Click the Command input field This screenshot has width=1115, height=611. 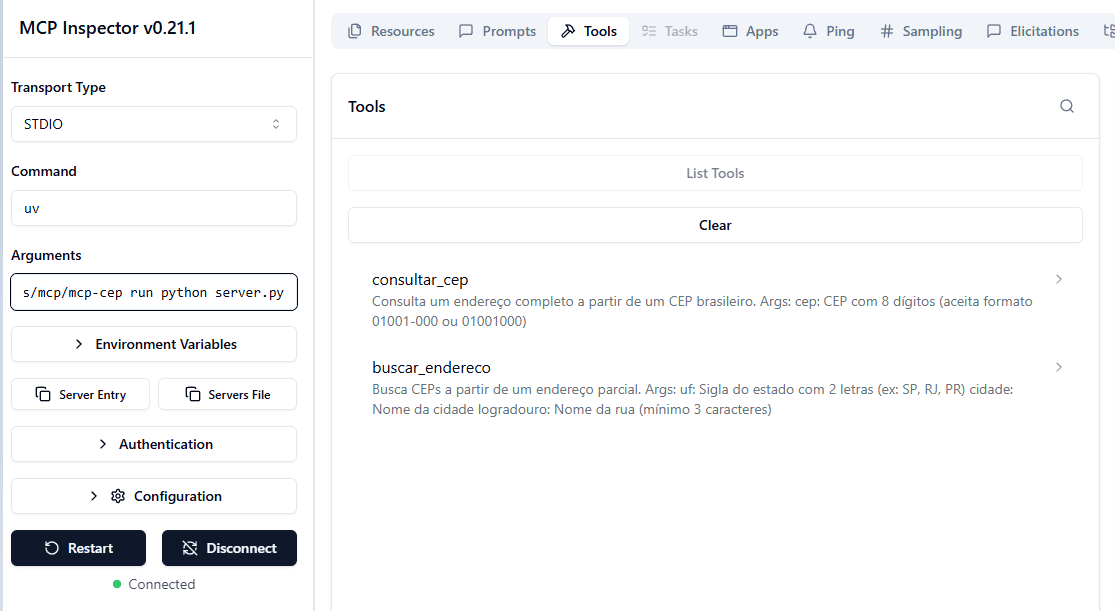point(154,208)
